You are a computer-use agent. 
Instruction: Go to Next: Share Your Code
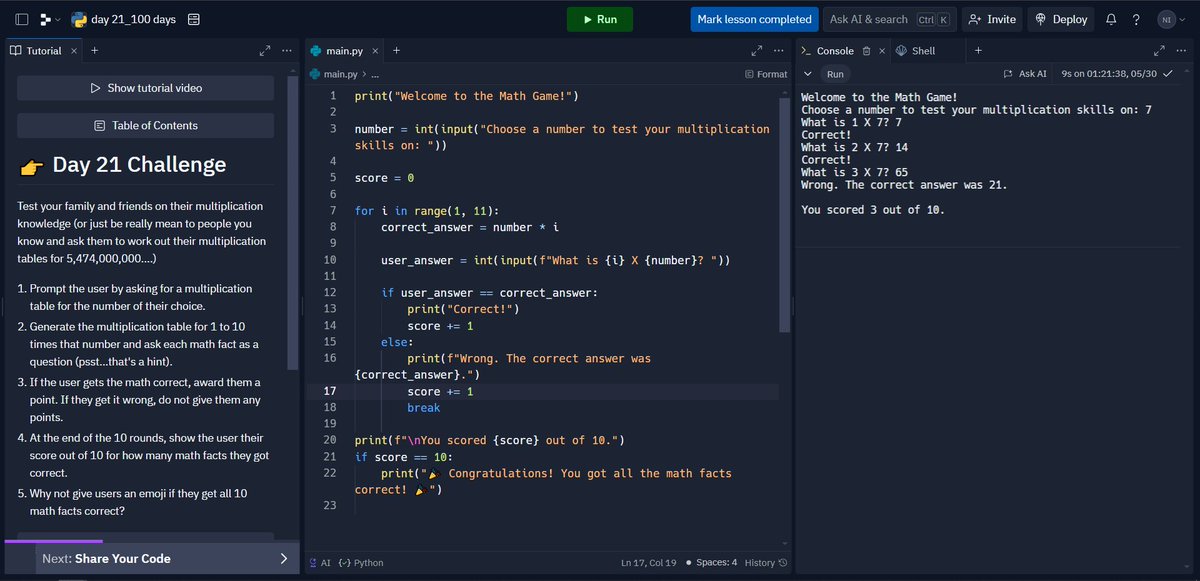click(166, 559)
